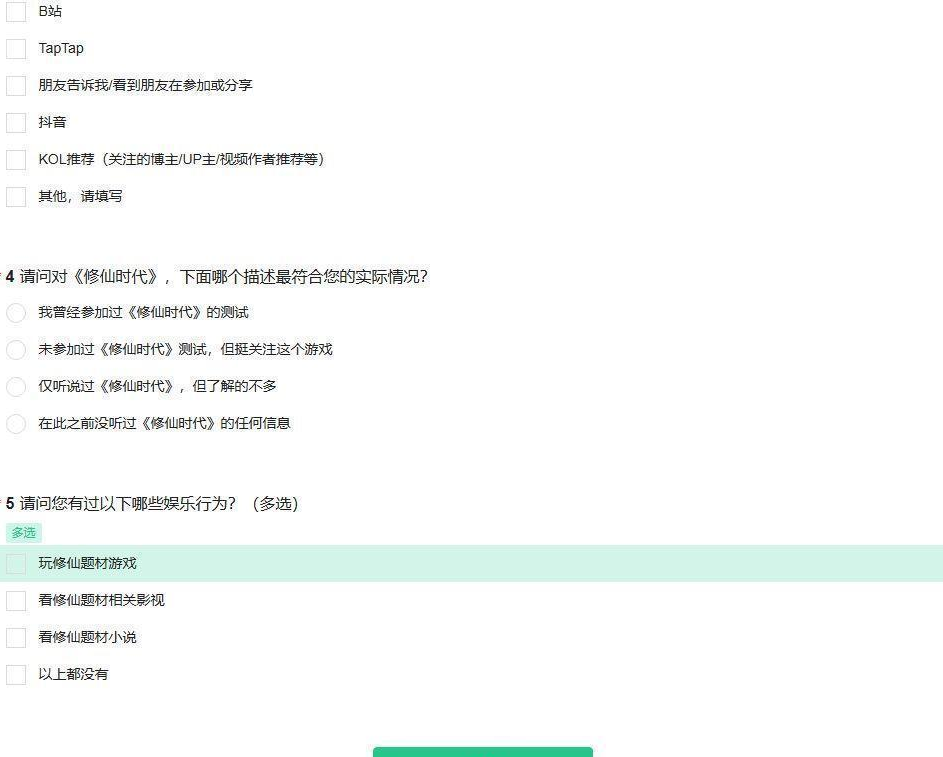Viewport: 943px width, 757px height.
Task: Check the 玩修仙题材游戏 checkbox
Action: click(16, 563)
